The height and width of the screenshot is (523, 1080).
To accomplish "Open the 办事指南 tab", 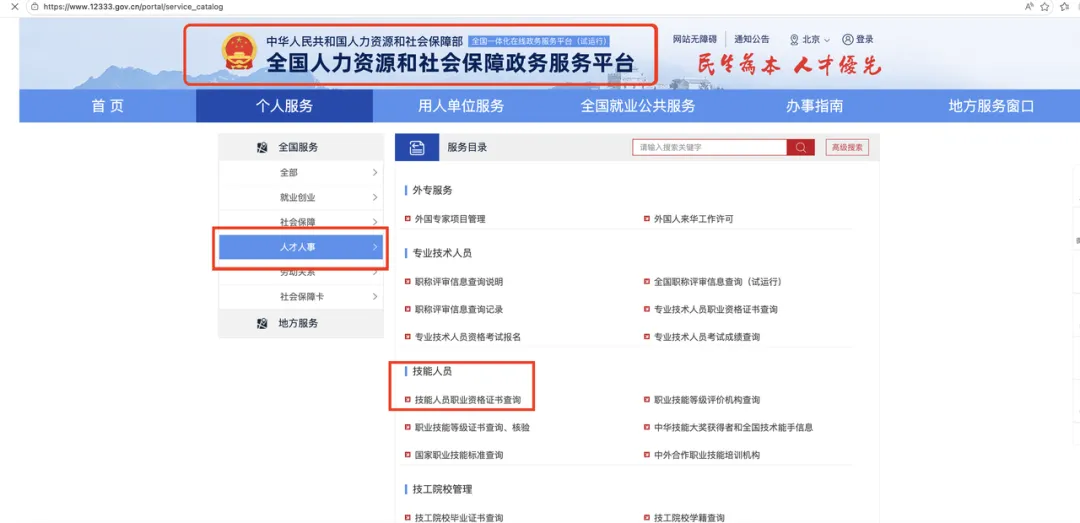I will coord(814,106).
